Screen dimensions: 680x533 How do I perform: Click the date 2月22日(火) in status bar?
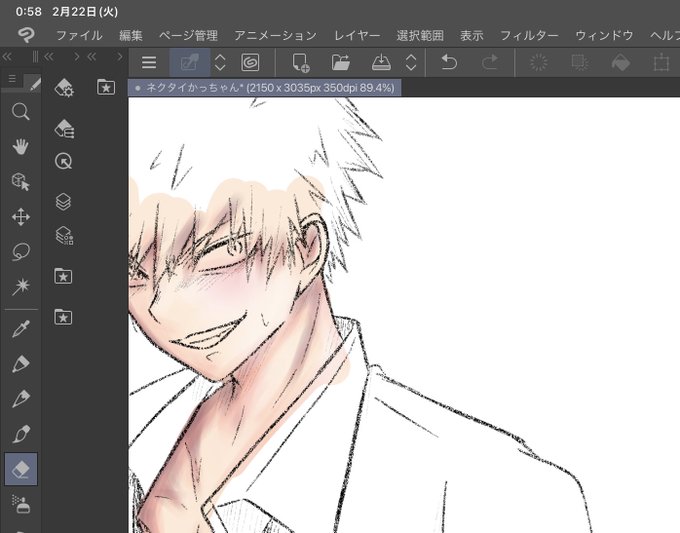point(85,11)
